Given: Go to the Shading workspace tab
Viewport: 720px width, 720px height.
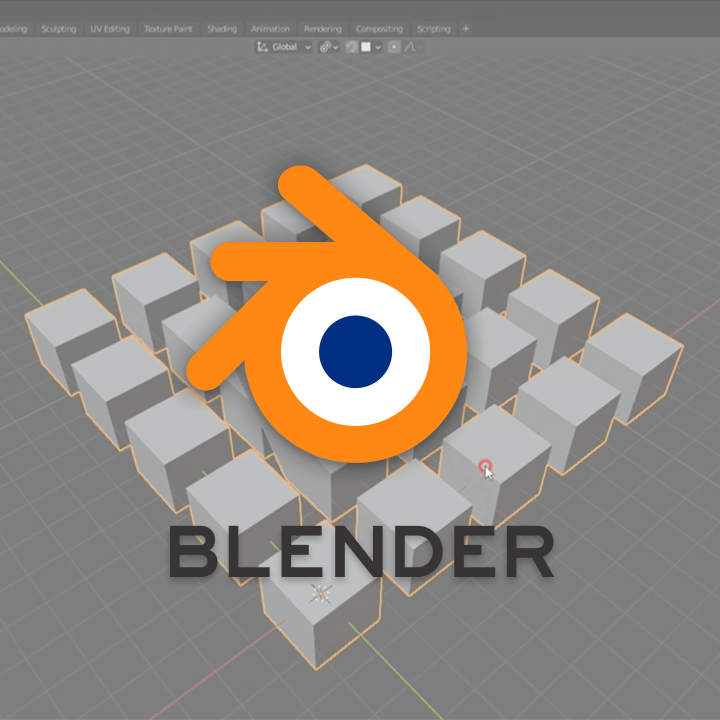Looking at the screenshot, I should tap(222, 29).
